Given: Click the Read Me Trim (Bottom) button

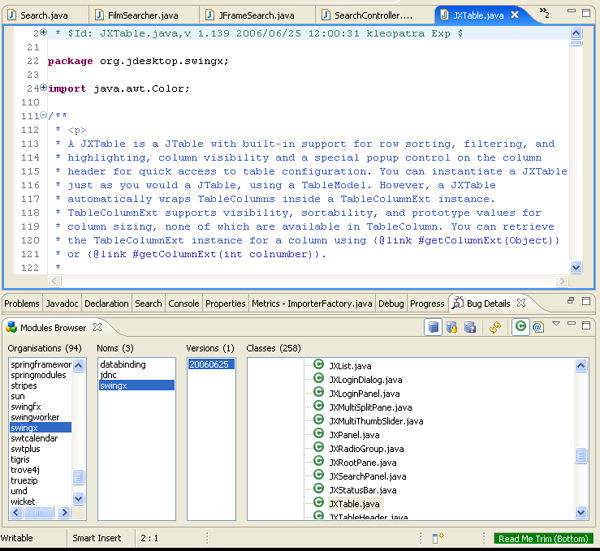Looking at the screenshot, I should point(543,538).
